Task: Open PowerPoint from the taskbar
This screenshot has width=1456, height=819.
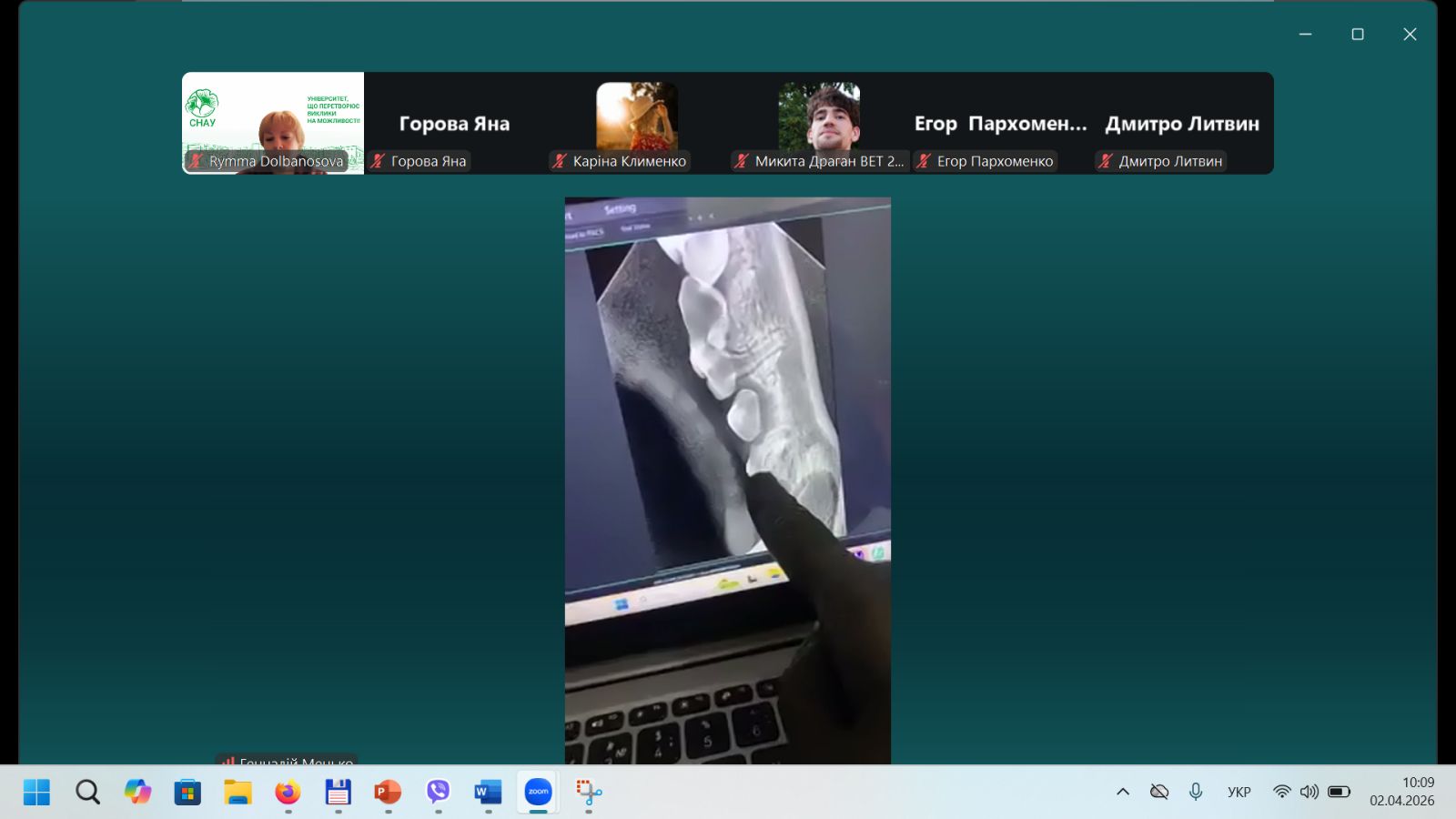Action: (388, 792)
